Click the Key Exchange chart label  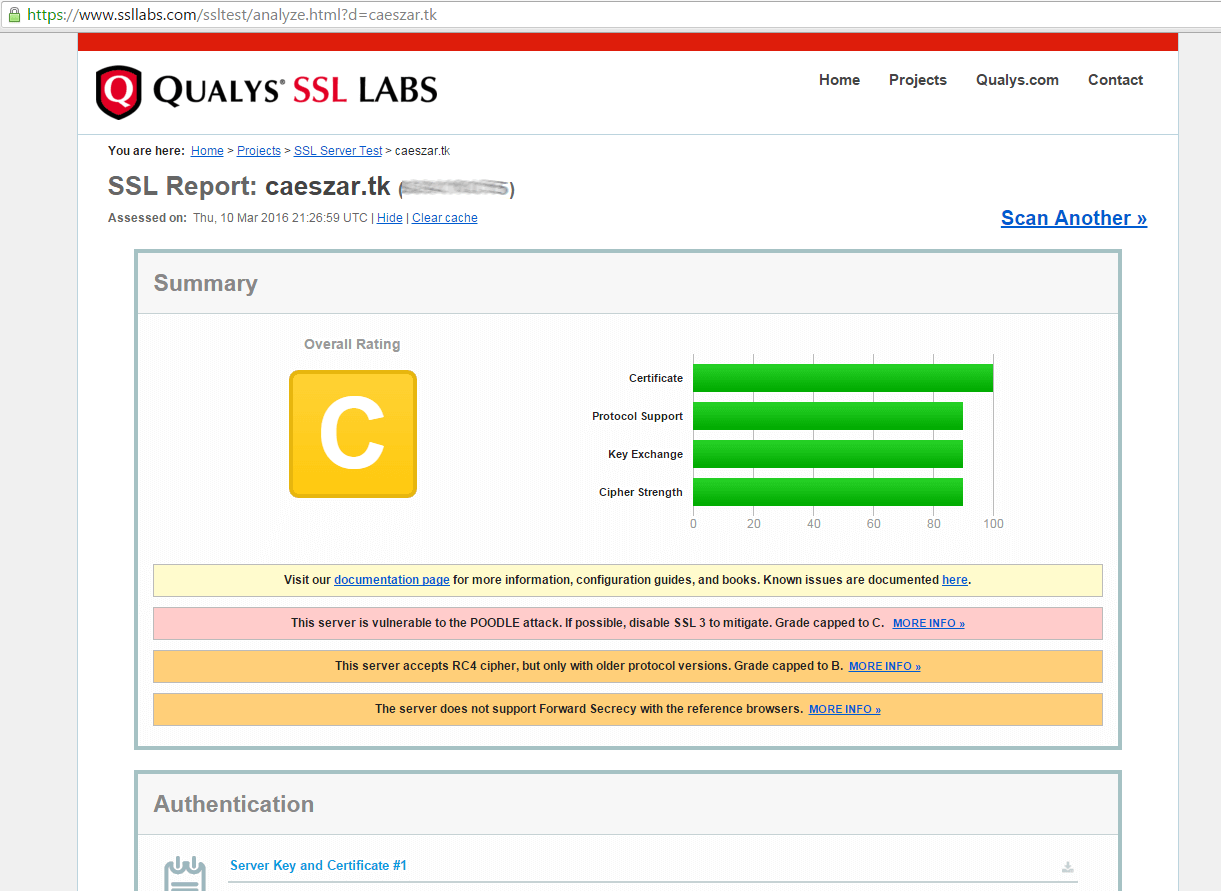click(646, 454)
